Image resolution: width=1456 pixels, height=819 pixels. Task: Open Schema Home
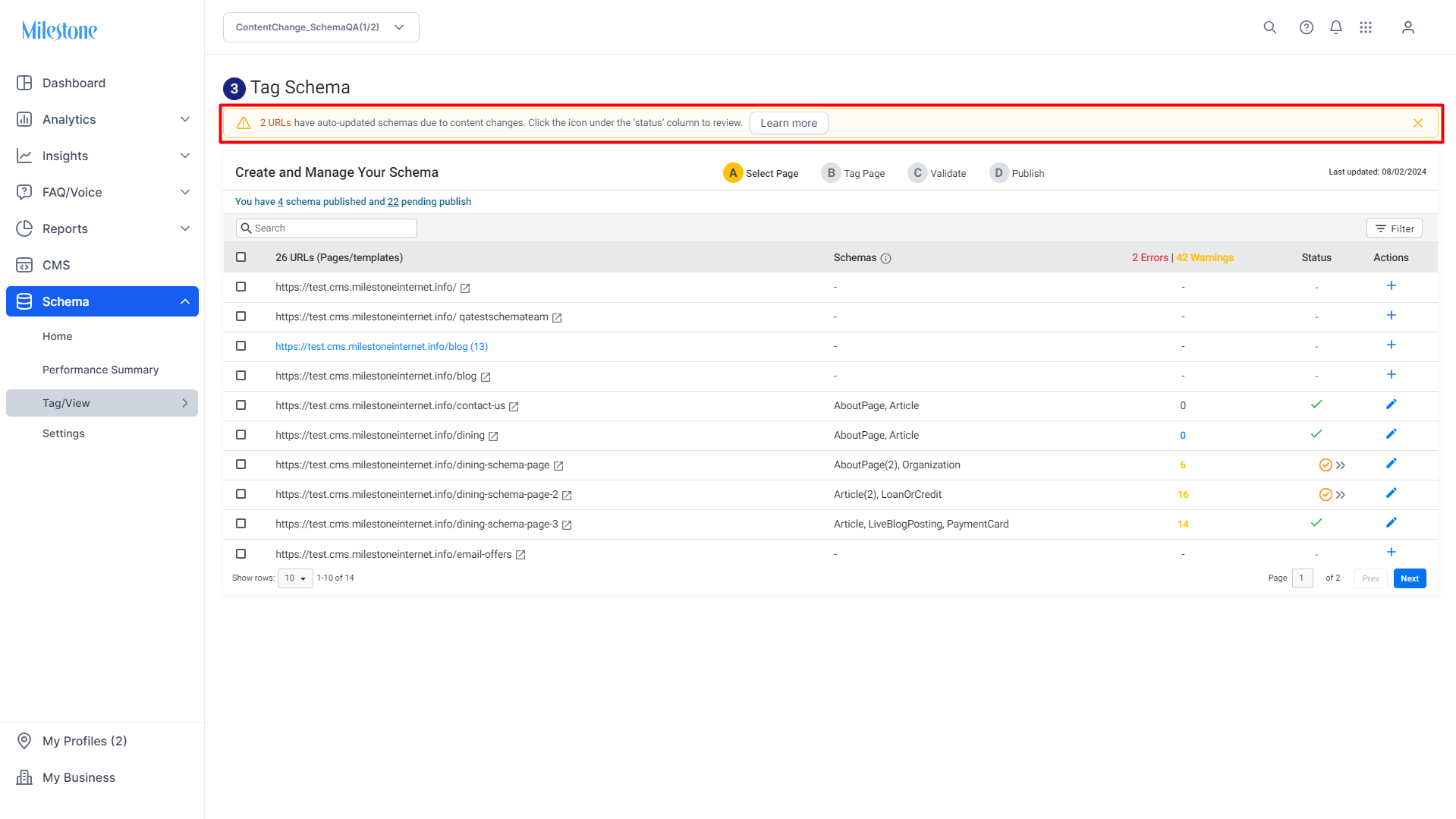[58, 336]
